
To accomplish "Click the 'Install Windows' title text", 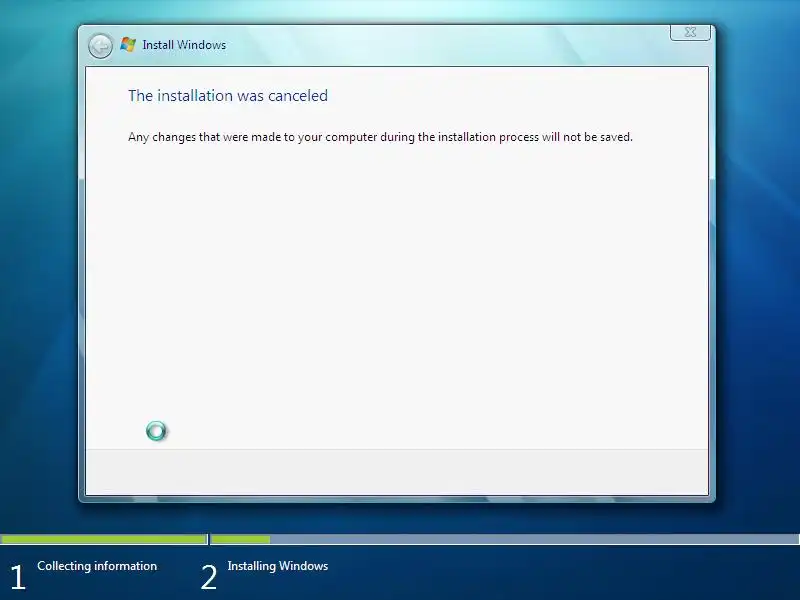I will coord(184,45).
